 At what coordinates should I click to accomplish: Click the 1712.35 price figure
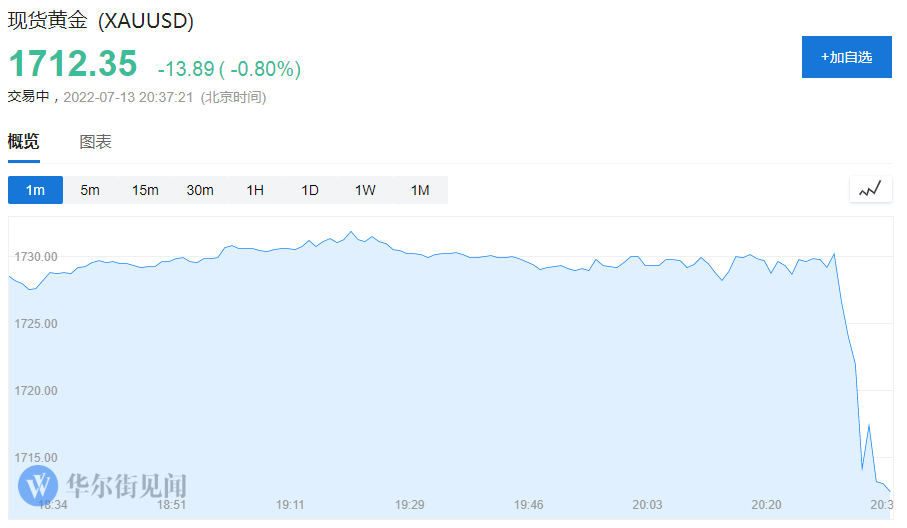[x=73, y=63]
